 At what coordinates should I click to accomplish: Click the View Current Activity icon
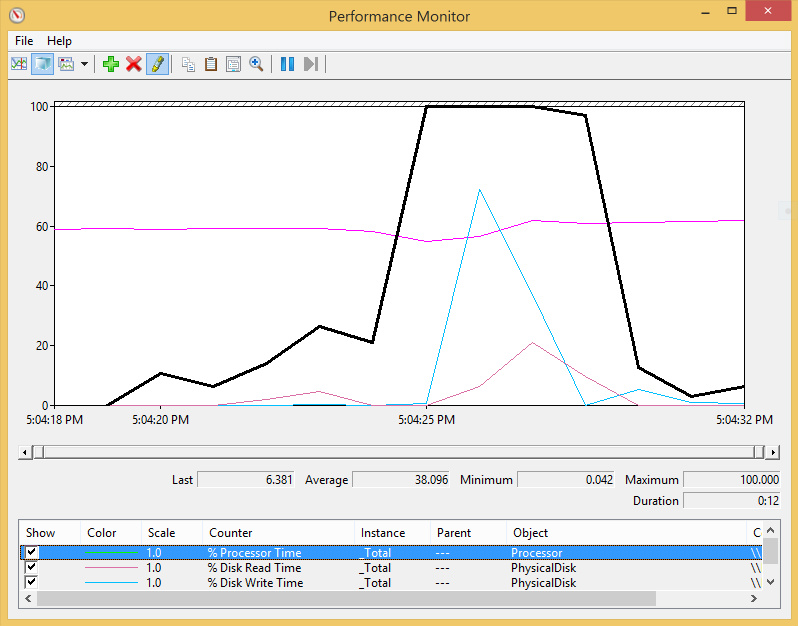coord(19,64)
